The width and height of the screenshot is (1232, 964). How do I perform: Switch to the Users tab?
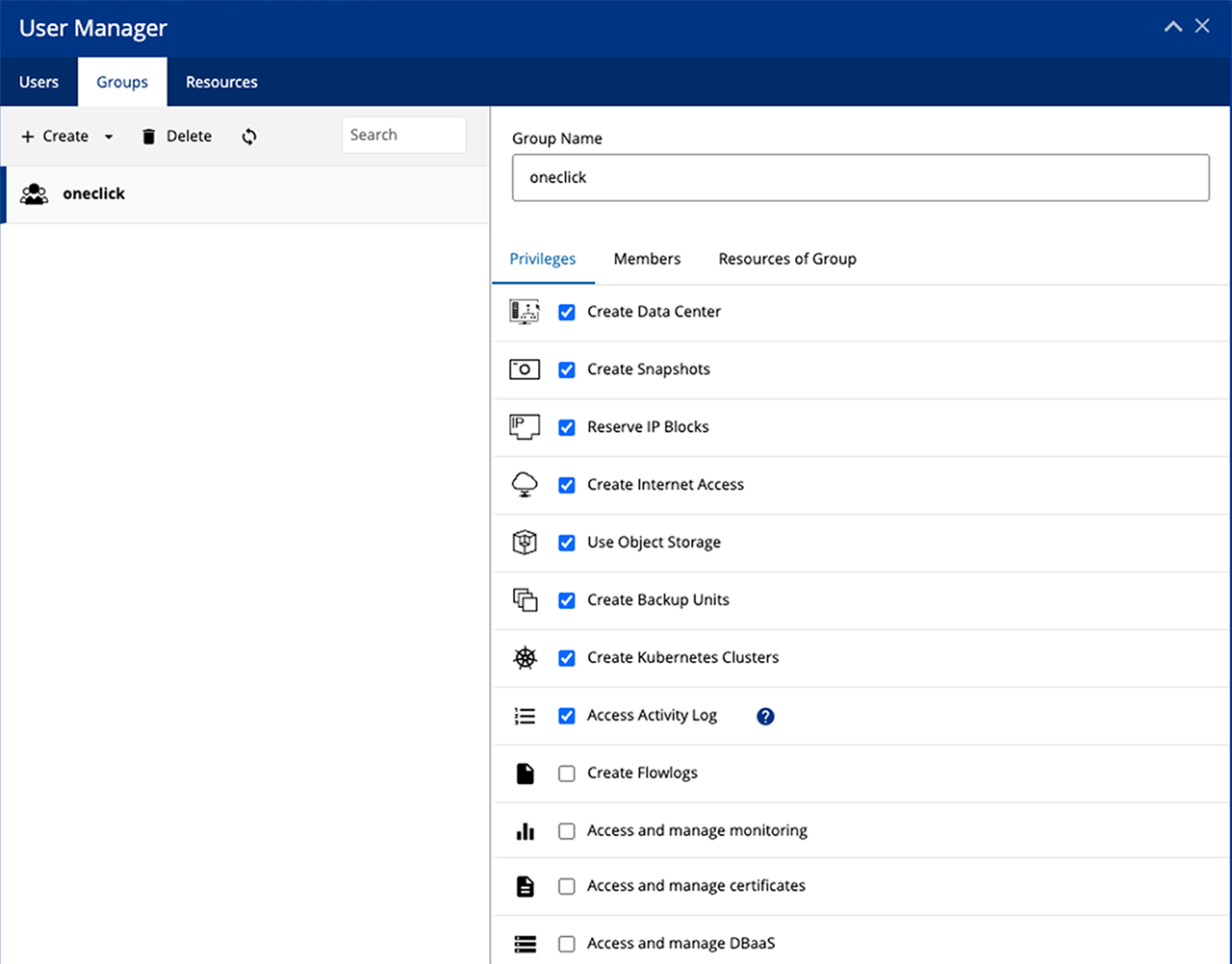[x=38, y=82]
